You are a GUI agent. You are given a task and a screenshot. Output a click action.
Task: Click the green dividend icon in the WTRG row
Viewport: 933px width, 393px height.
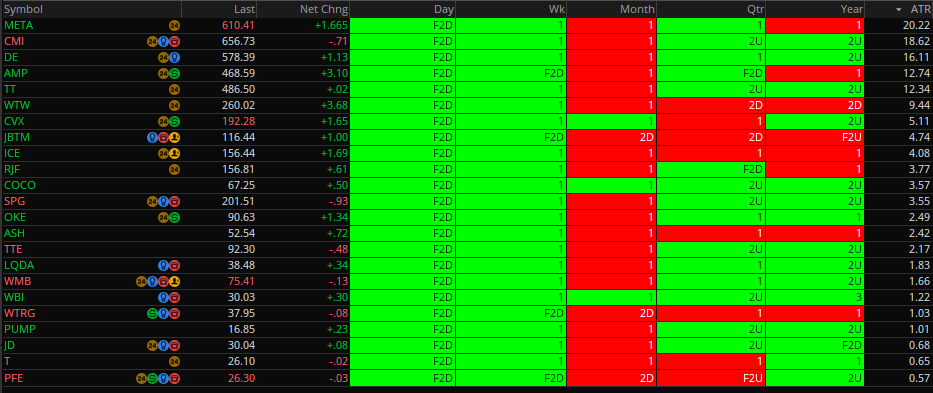(x=152, y=313)
